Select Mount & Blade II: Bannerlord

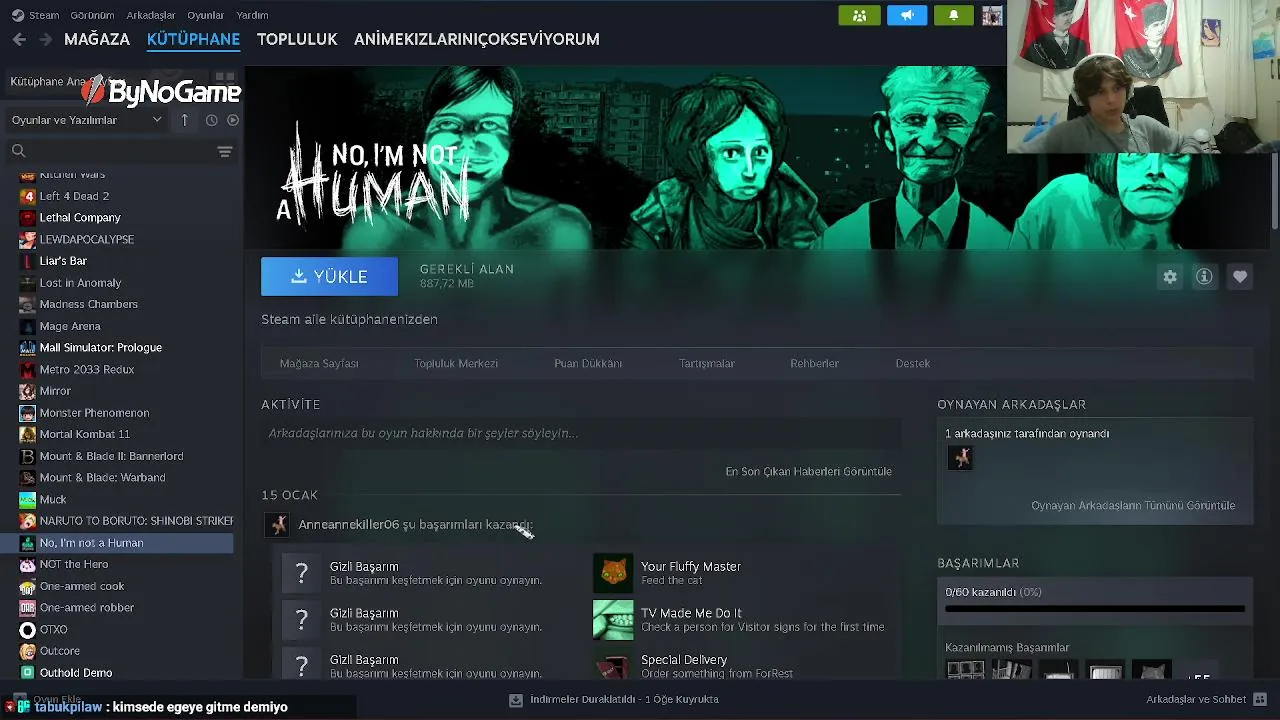click(x=111, y=456)
